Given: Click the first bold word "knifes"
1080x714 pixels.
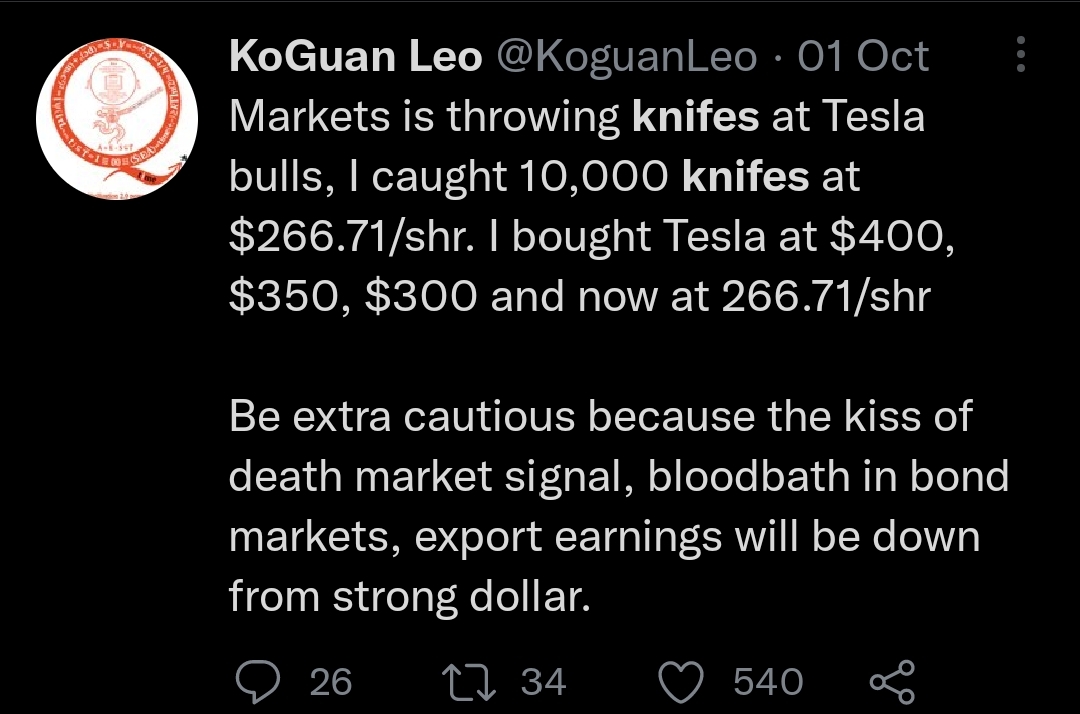Looking at the screenshot, I should pyautogui.click(x=696, y=117).
